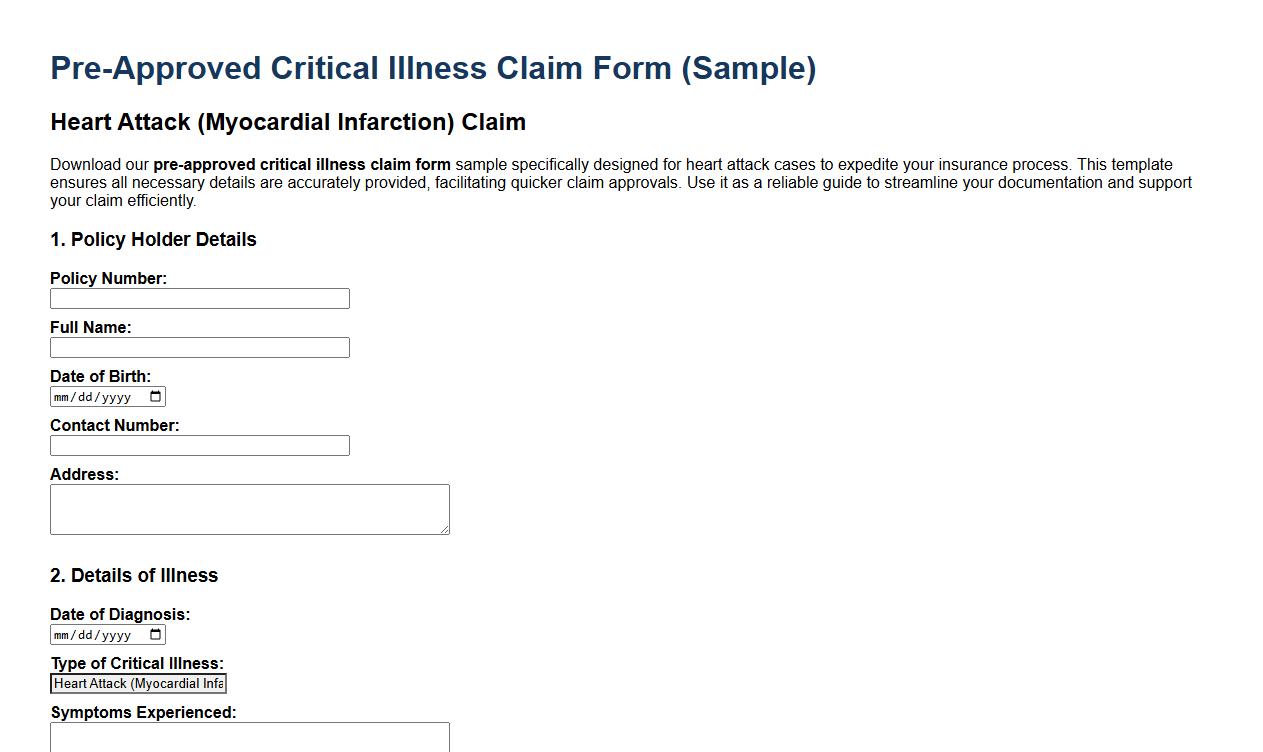The height and width of the screenshot is (752, 1263).
Task: Click the Heart Attack (Myocardial Infarction) Claim heading
Action: [x=288, y=122]
